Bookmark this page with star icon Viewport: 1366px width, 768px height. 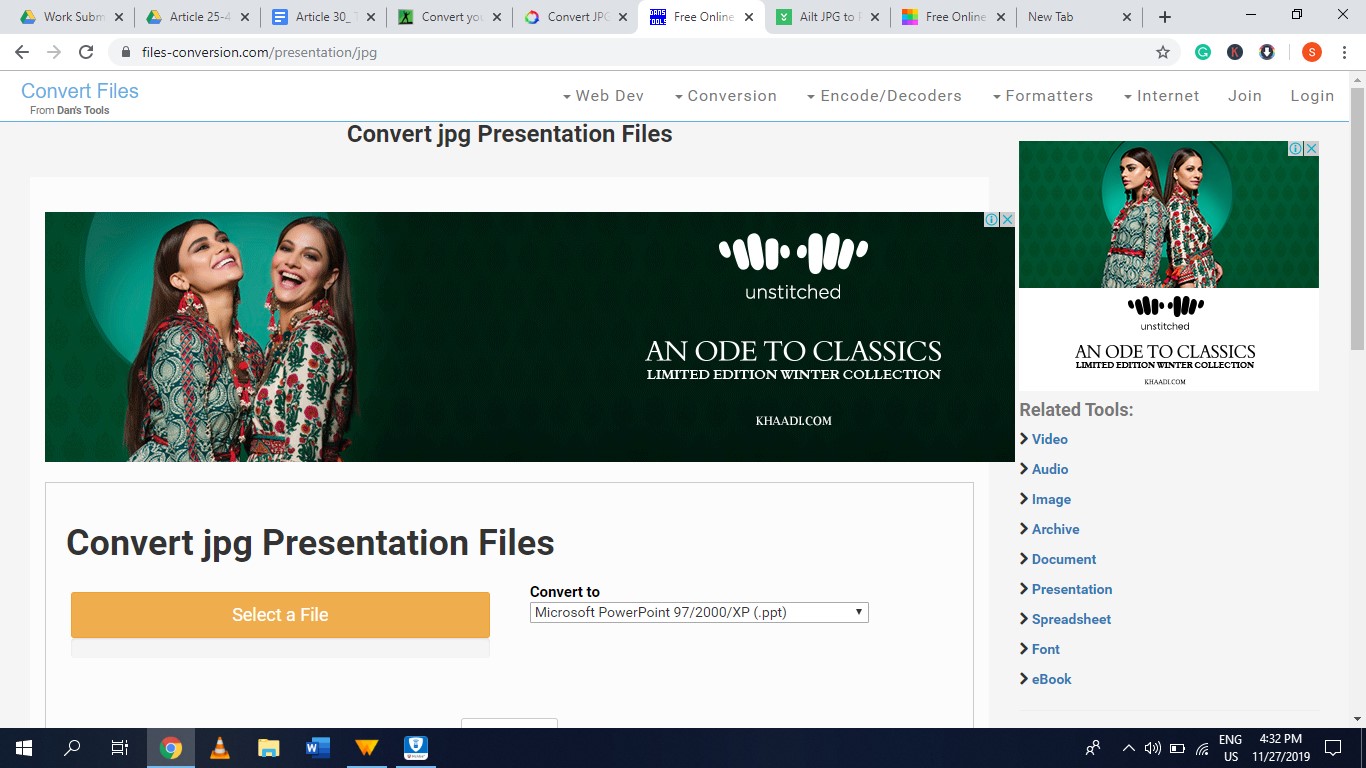(x=1163, y=52)
